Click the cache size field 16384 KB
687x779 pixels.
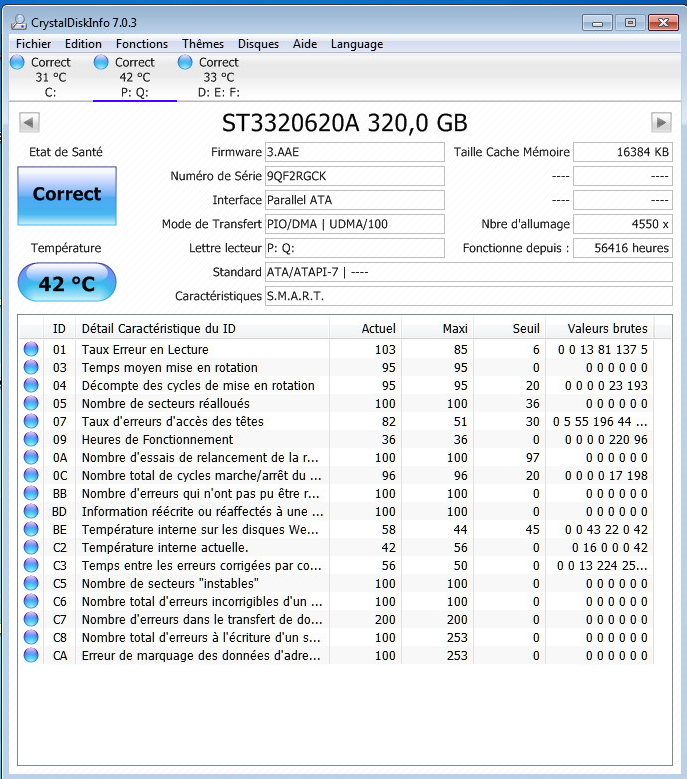pyautogui.click(x=623, y=152)
